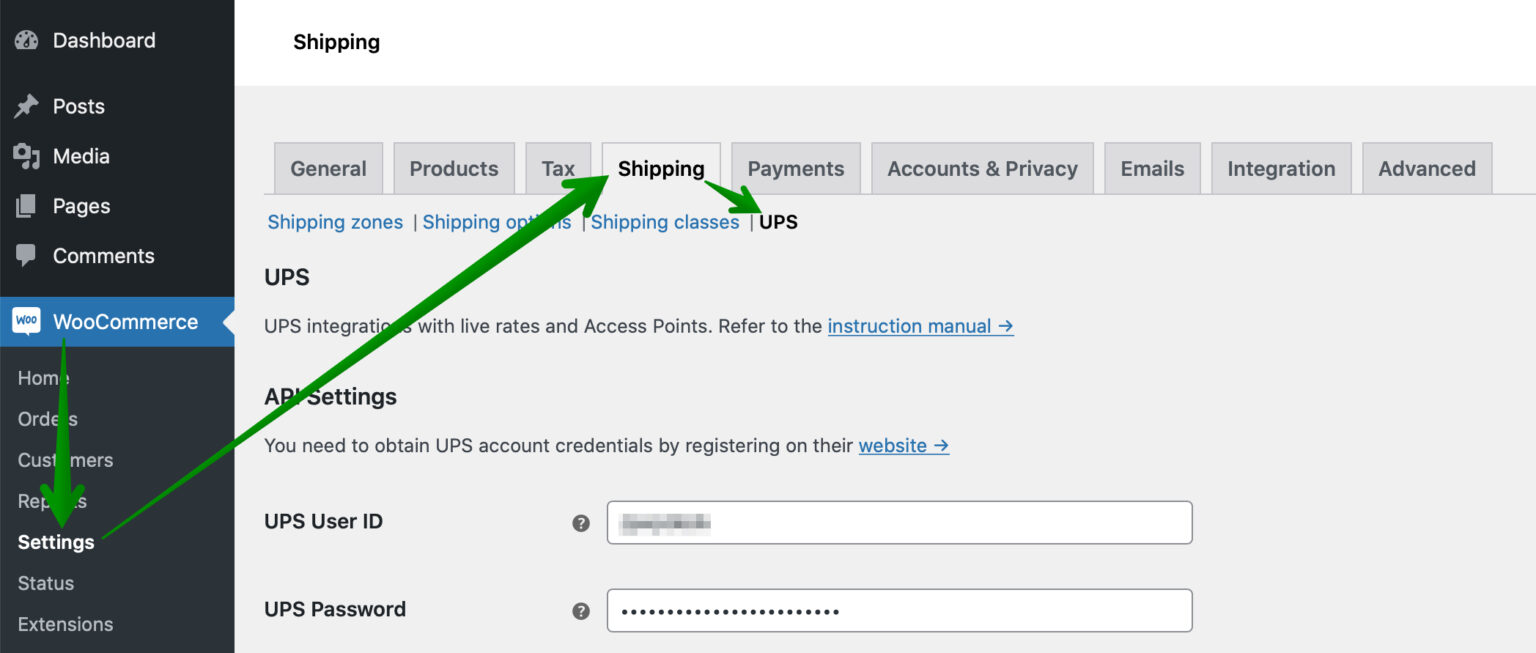Open the Shipping classes section
Viewport: 1536px width, 653px height.
[x=664, y=222]
